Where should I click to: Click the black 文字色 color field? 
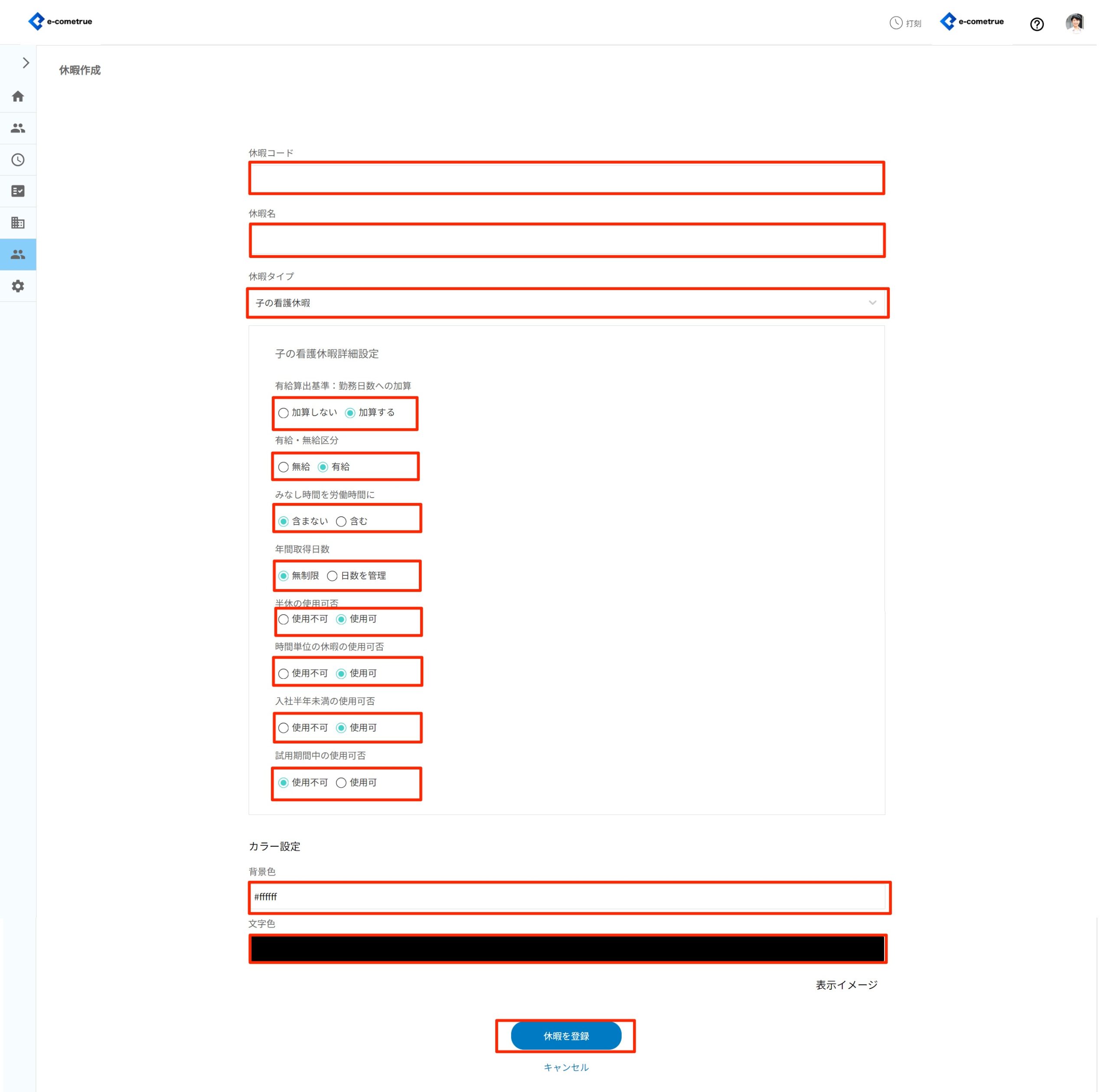click(x=567, y=949)
